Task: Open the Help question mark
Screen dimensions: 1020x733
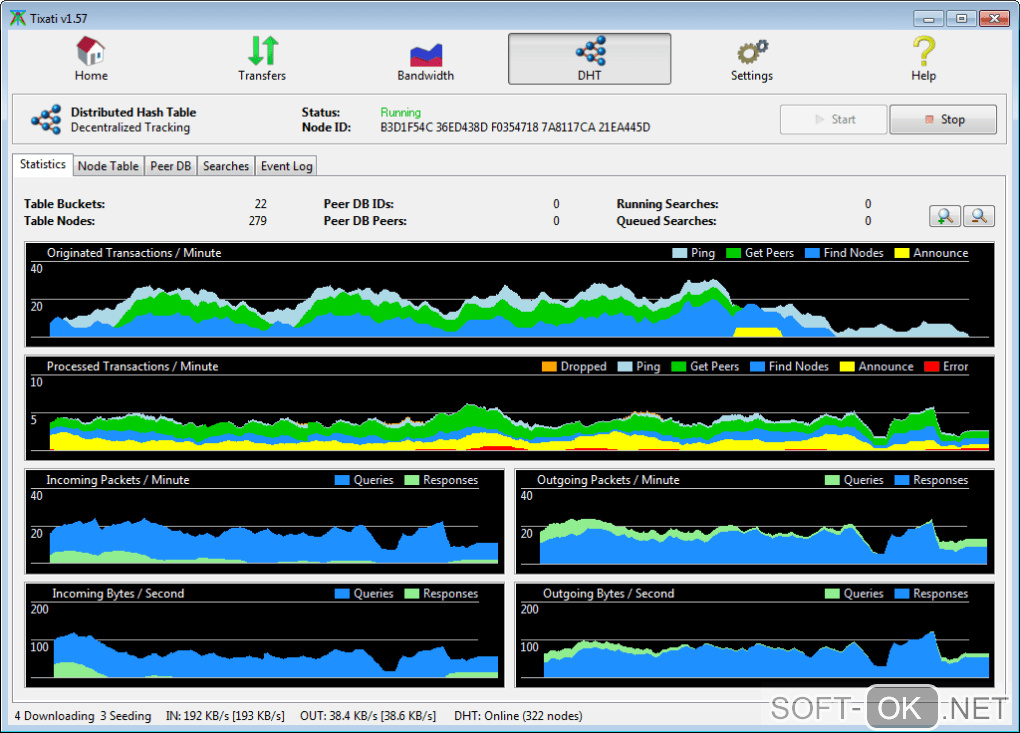Action: [x=923, y=59]
